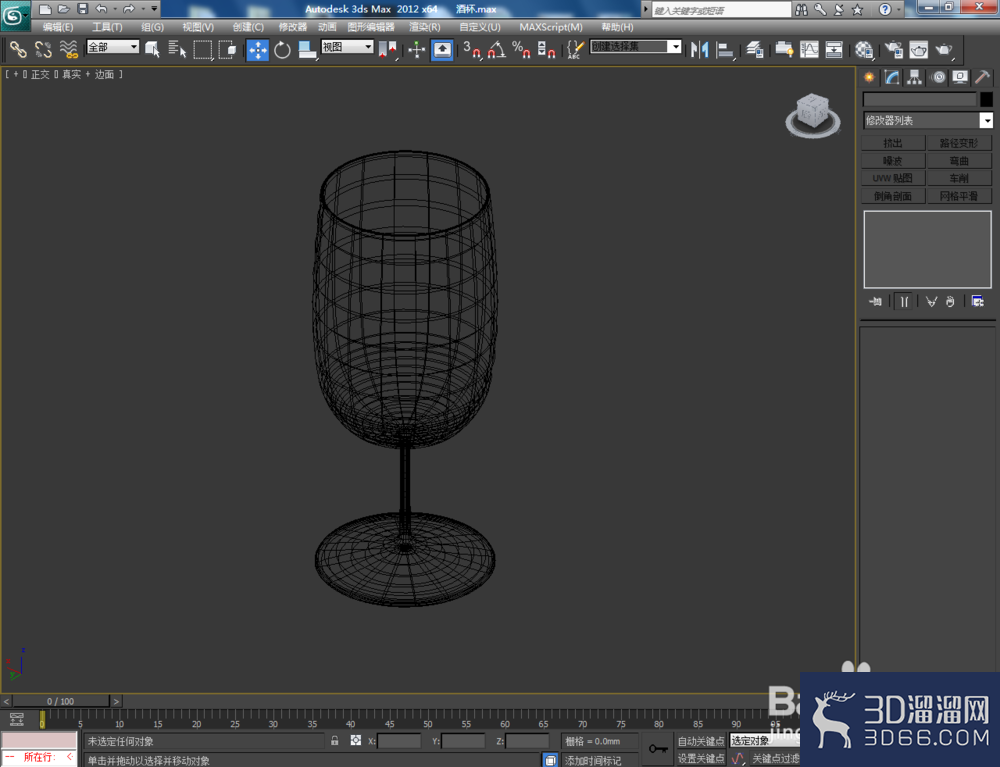Open a file via the folder icon
1000x767 pixels.
click(64, 9)
